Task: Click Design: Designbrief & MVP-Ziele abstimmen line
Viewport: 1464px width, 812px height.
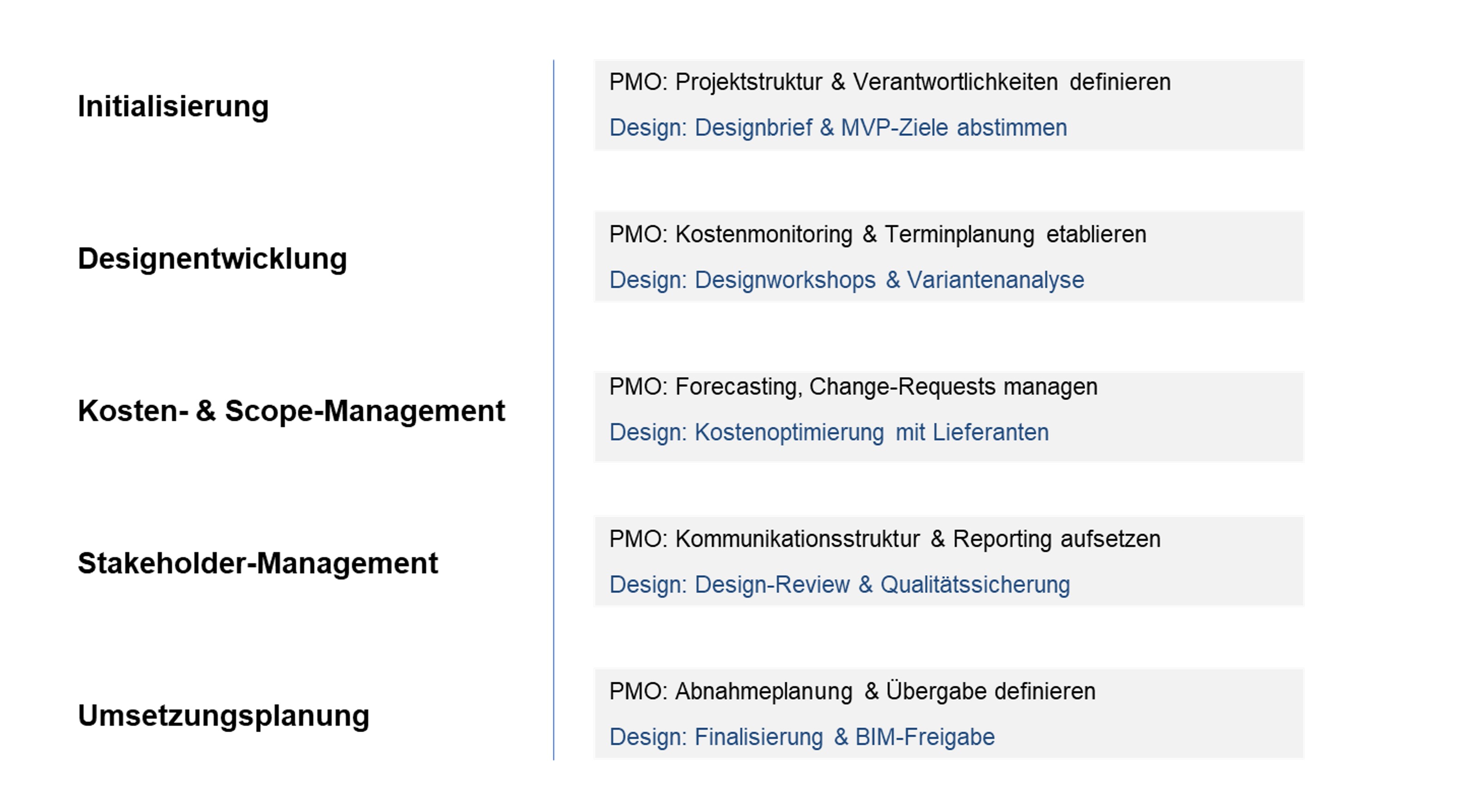Action: 838,128
